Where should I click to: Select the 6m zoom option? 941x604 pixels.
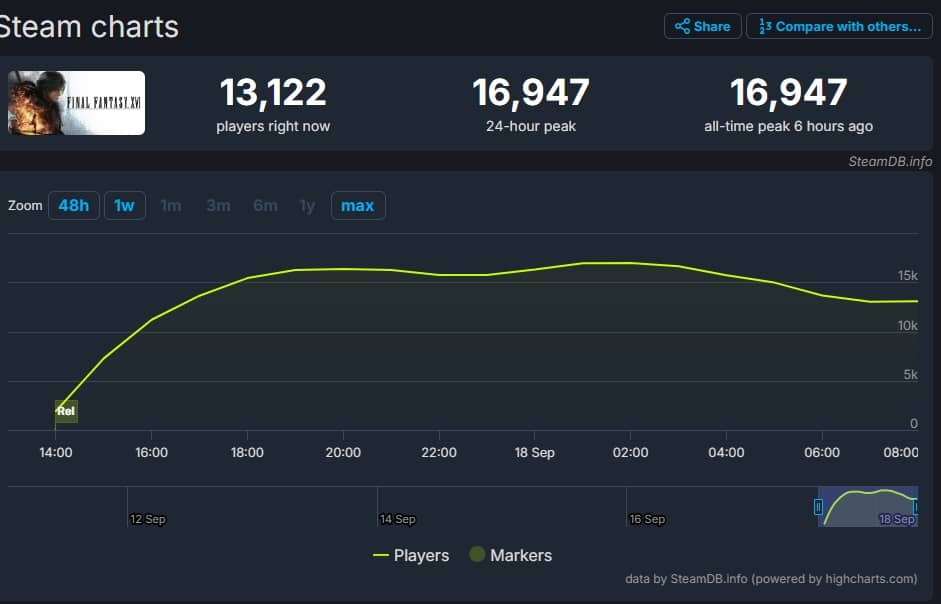(x=265, y=206)
